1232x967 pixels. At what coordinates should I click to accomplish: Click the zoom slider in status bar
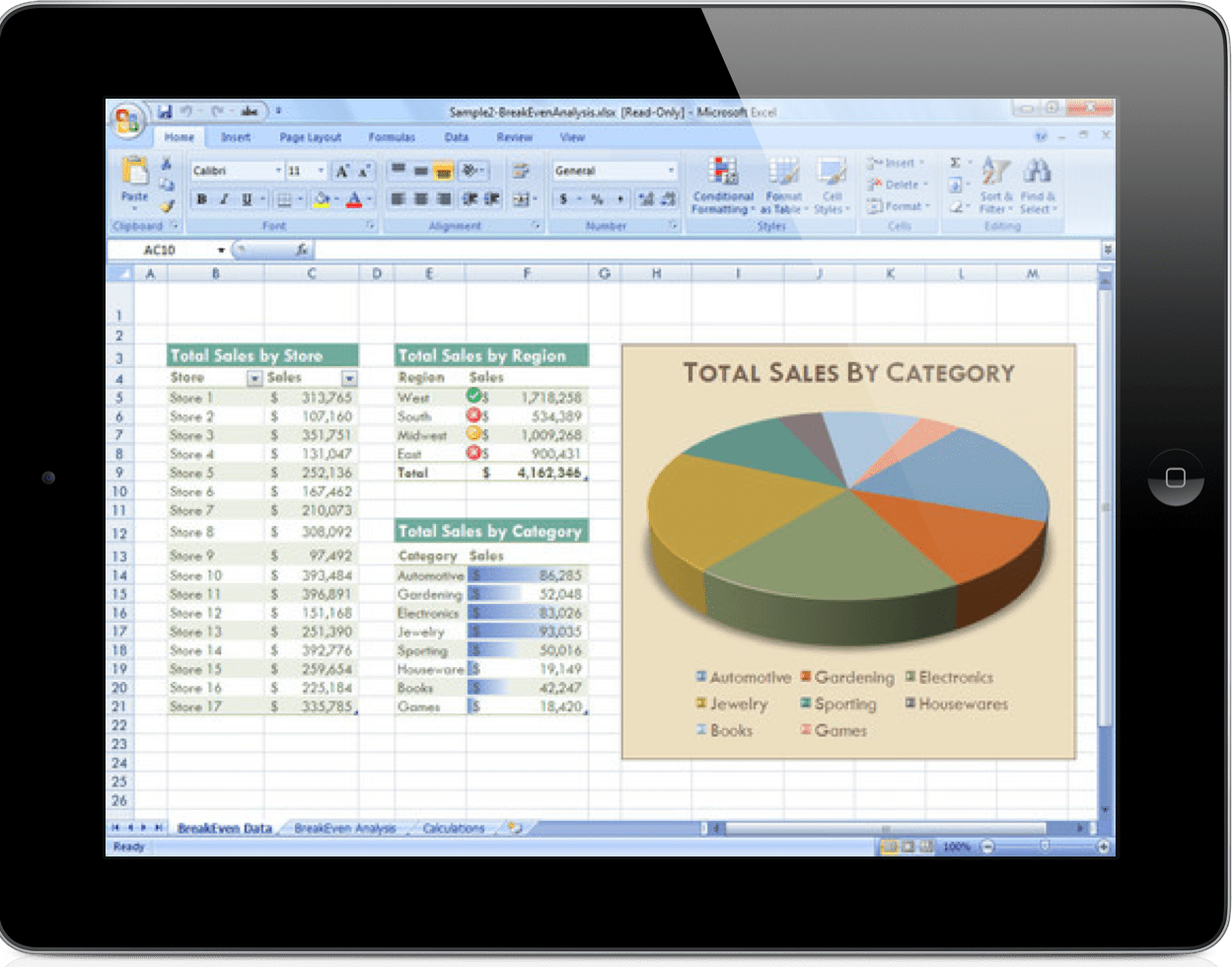pos(1044,847)
